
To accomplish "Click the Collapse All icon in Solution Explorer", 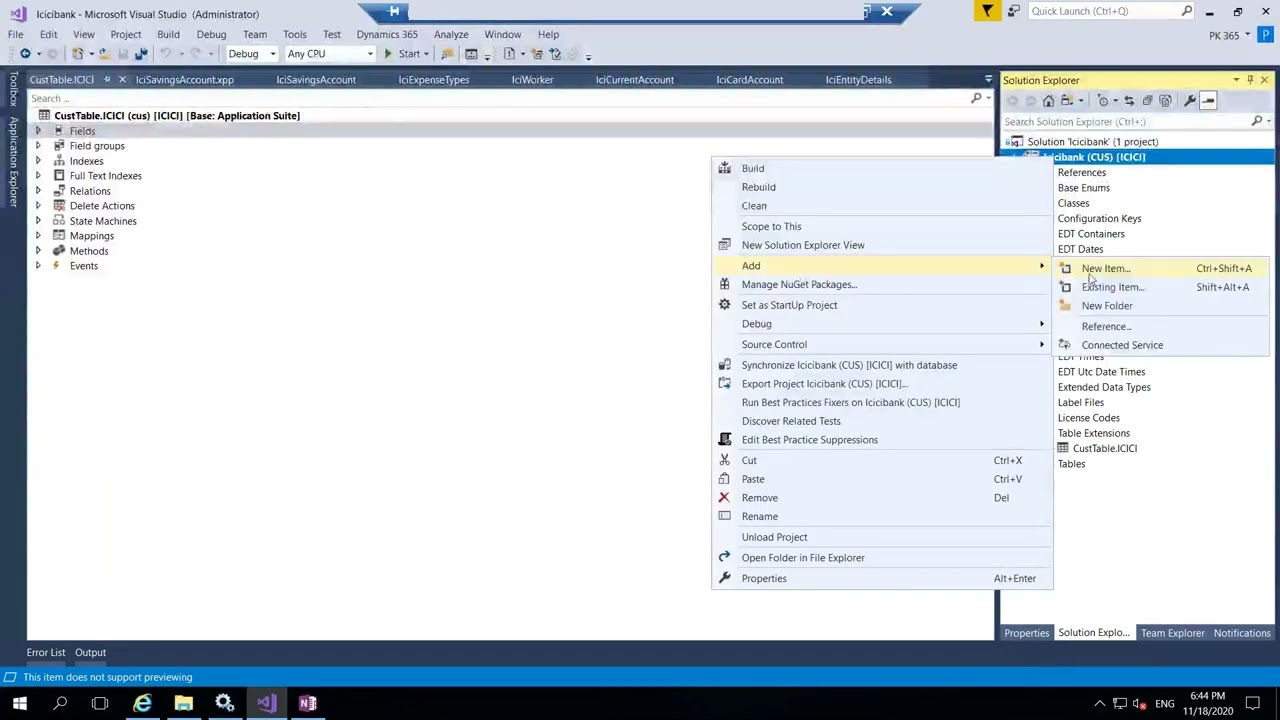I will (x=1147, y=100).
